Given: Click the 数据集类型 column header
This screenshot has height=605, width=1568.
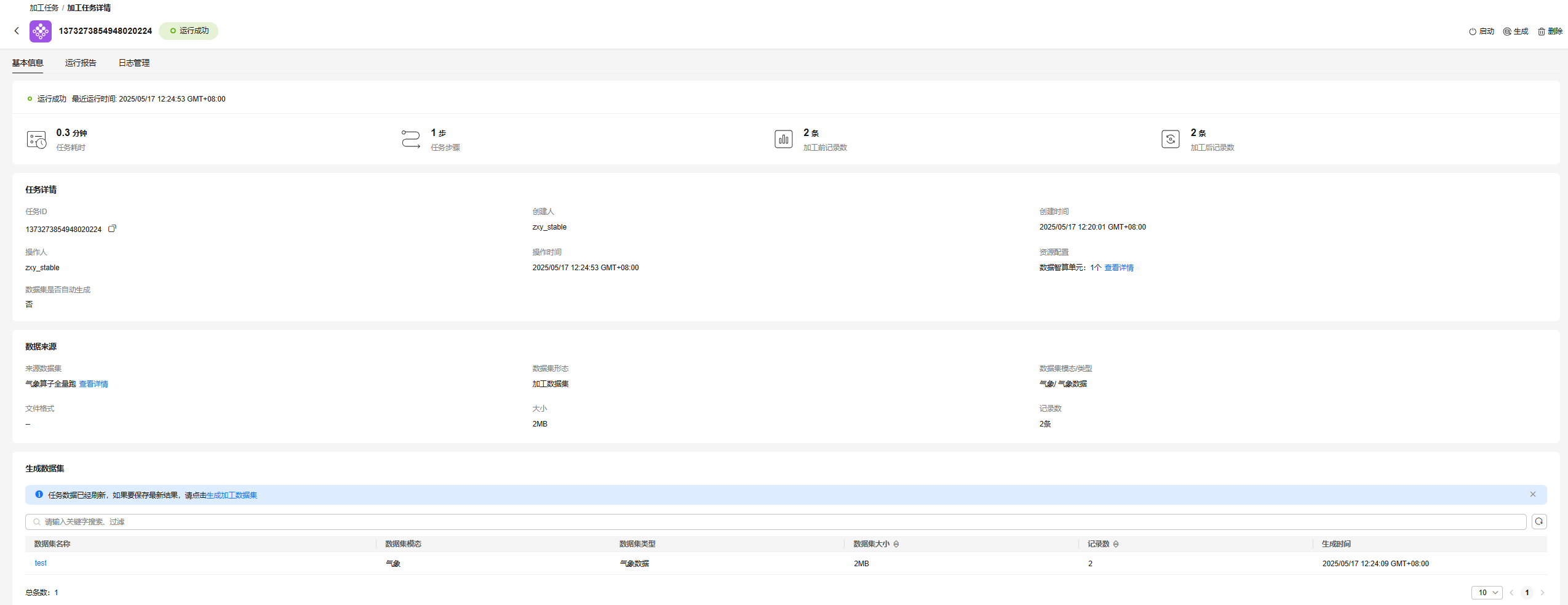Looking at the screenshot, I should 637,544.
